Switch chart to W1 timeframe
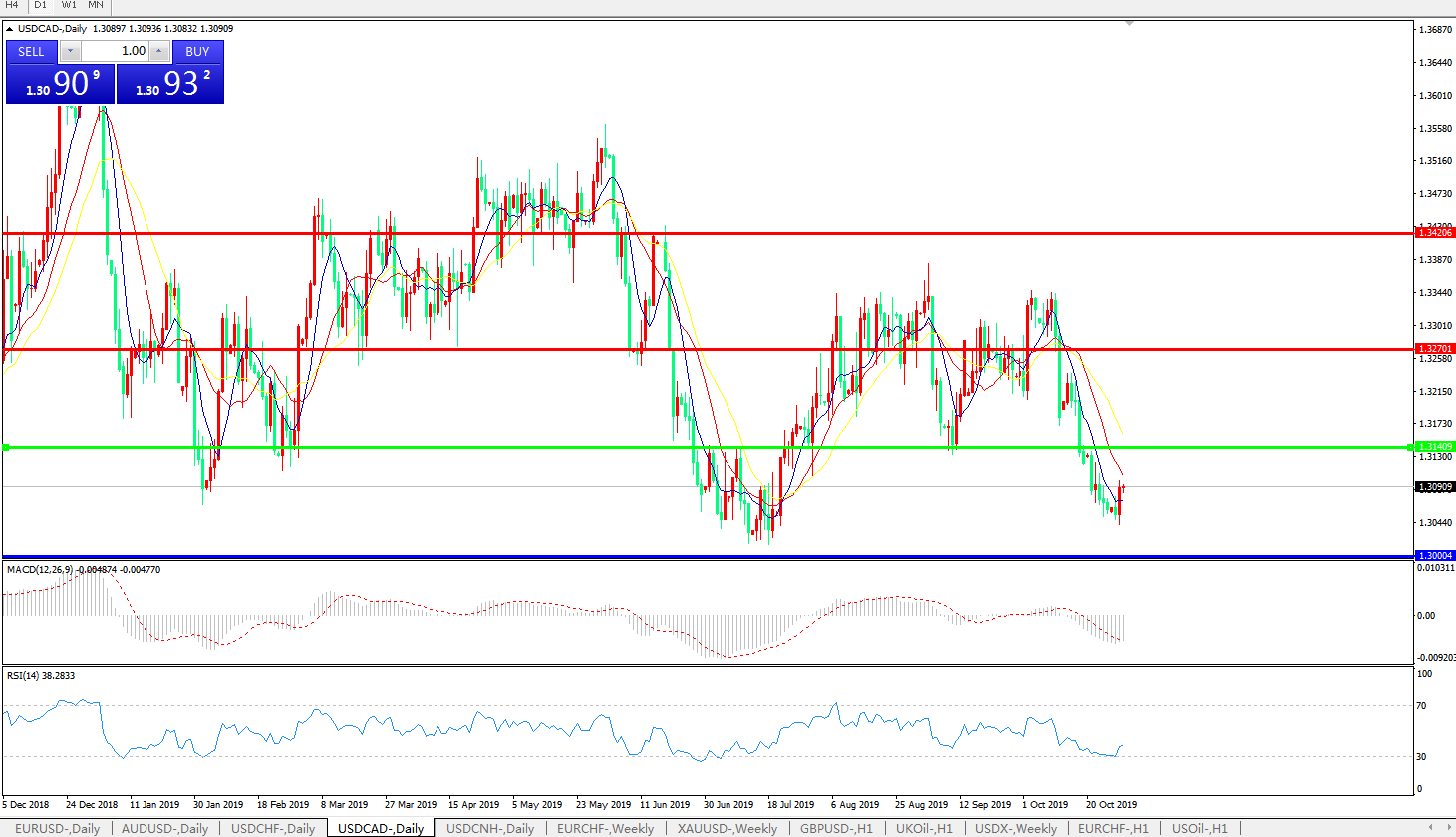 (69, 5)
